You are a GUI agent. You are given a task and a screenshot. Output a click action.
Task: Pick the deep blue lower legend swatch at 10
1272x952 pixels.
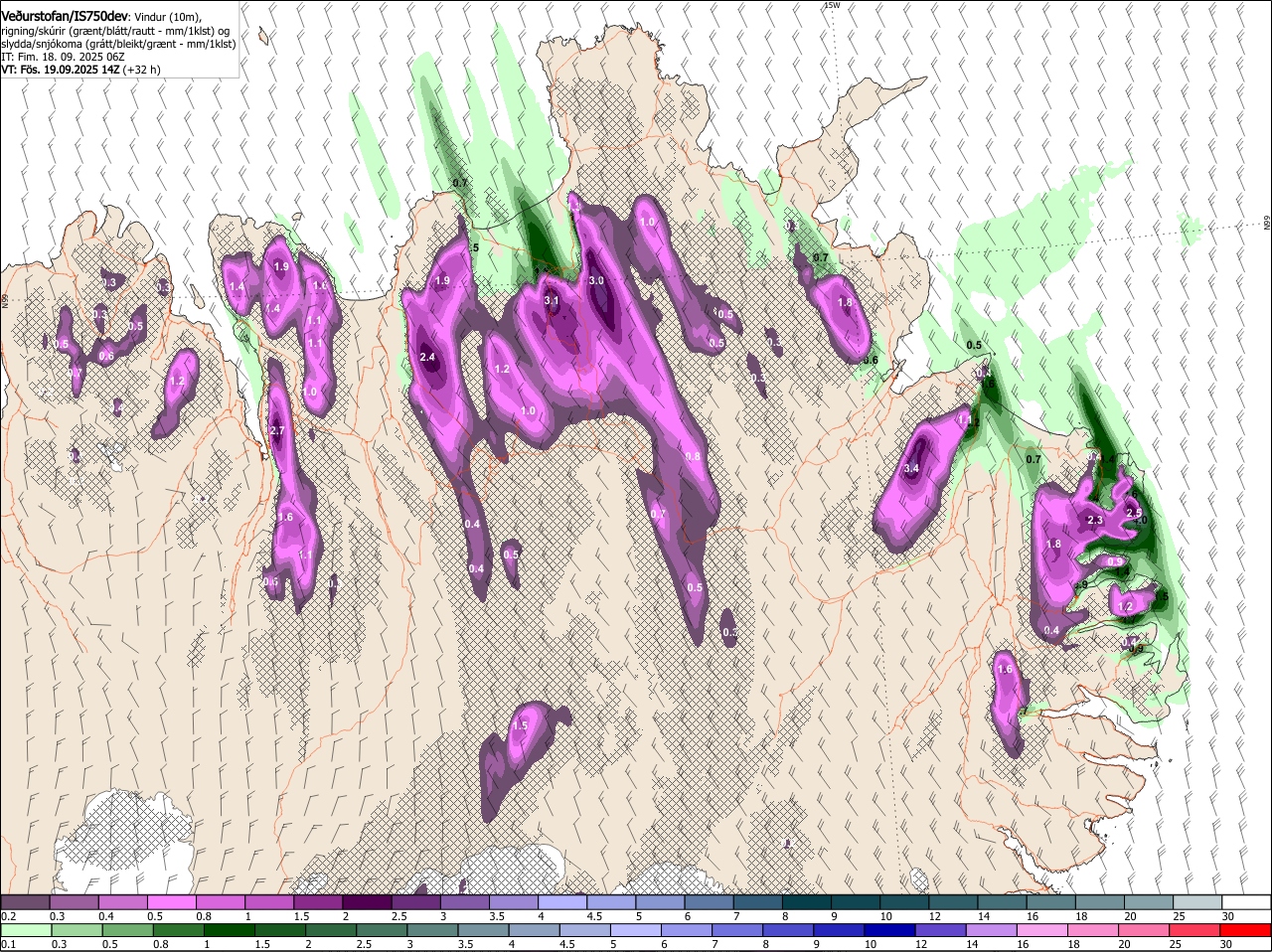(890, 931)
